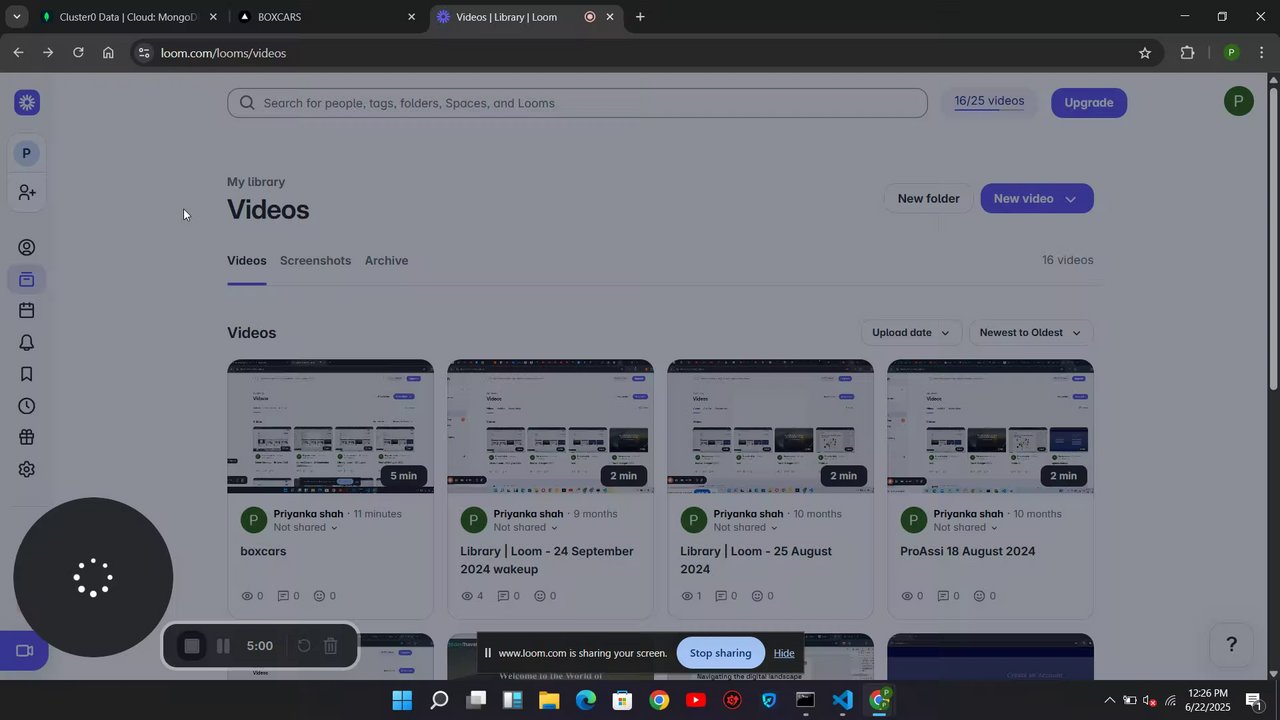Screen dimensions: 1280x720
Task: Open the bookmark icon in sidebar
Action: point(27,374)
